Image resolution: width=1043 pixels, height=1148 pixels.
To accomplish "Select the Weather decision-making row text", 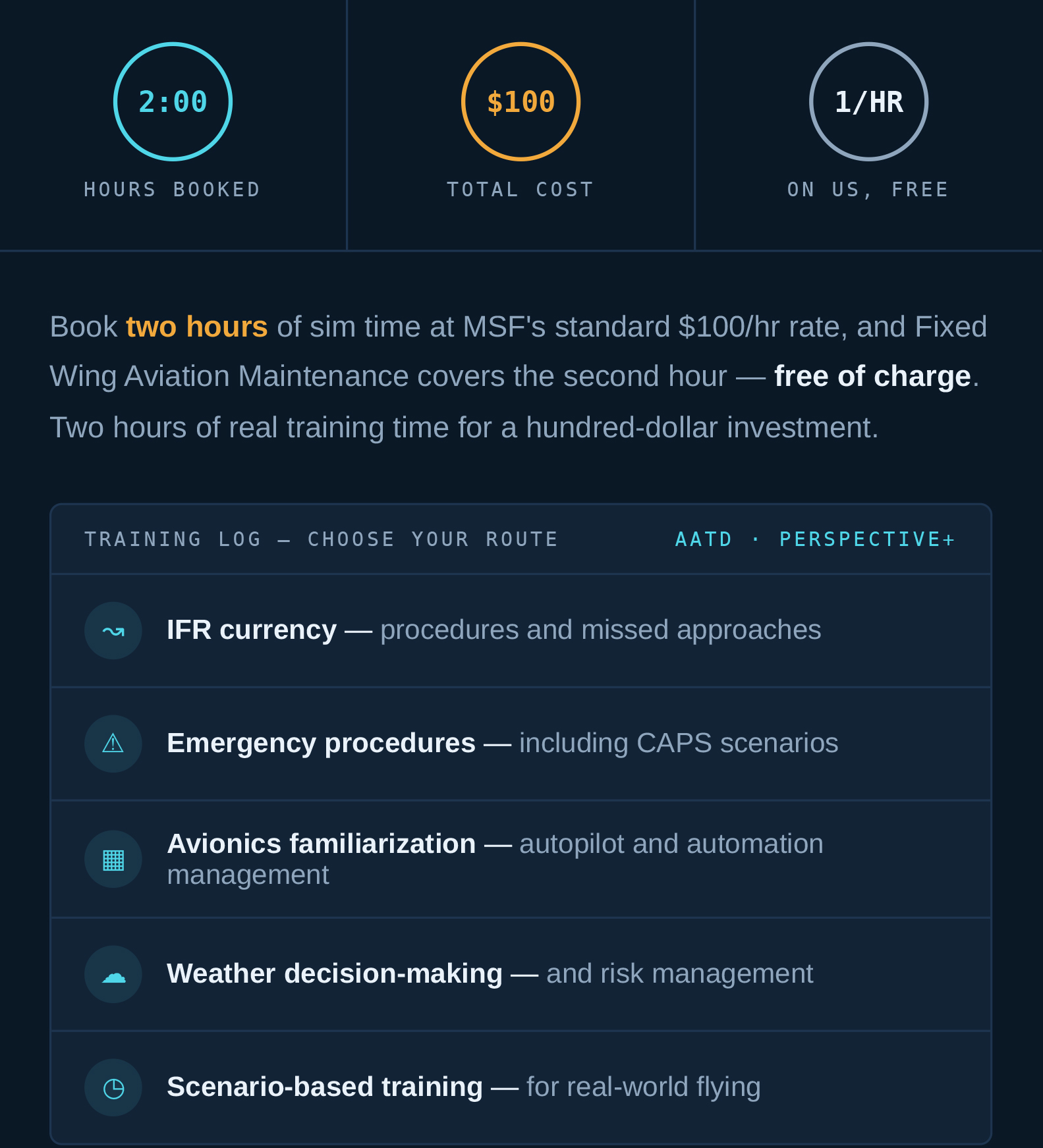I will [490, 974].
